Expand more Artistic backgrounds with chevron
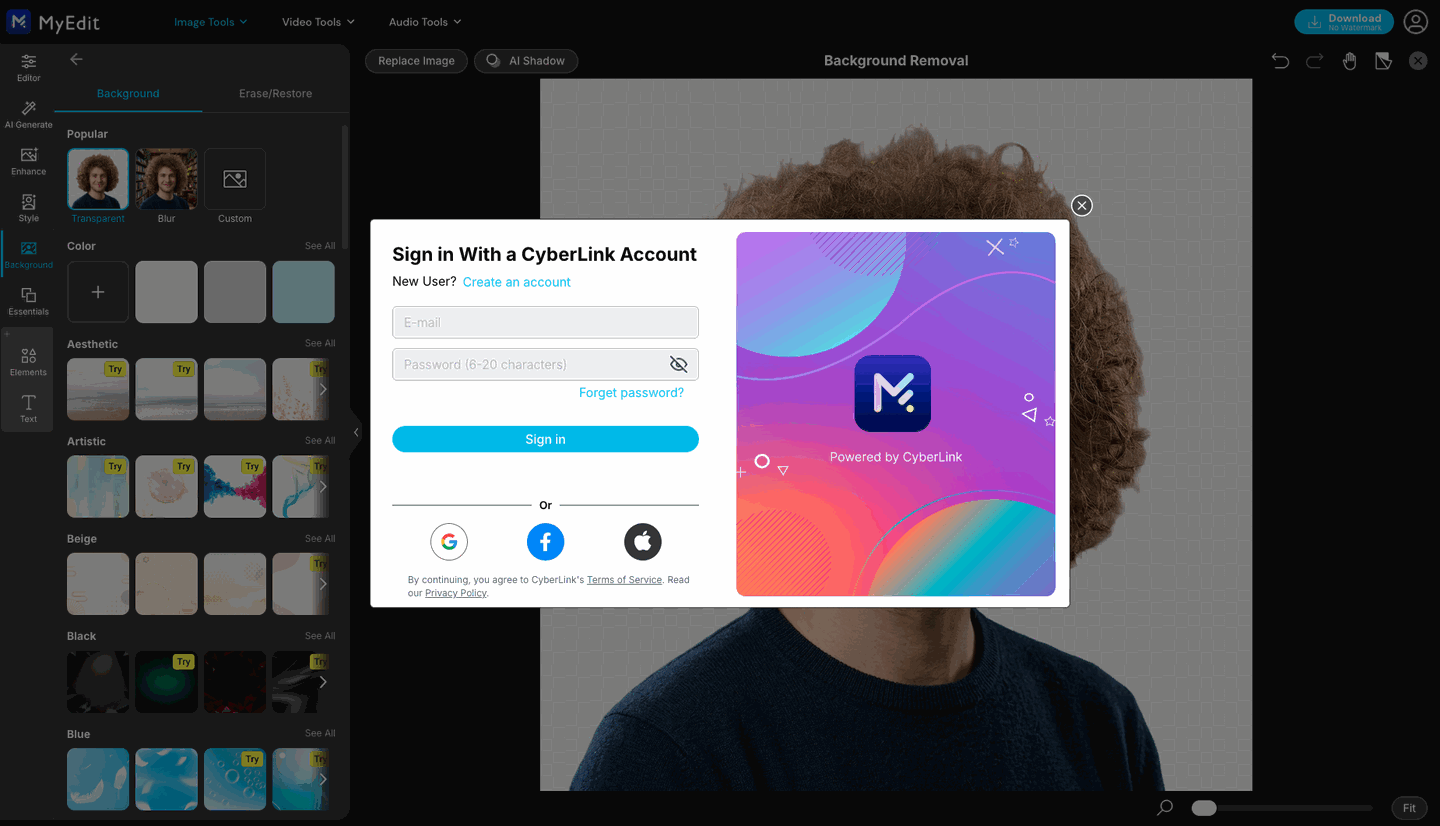 point(322,487)
